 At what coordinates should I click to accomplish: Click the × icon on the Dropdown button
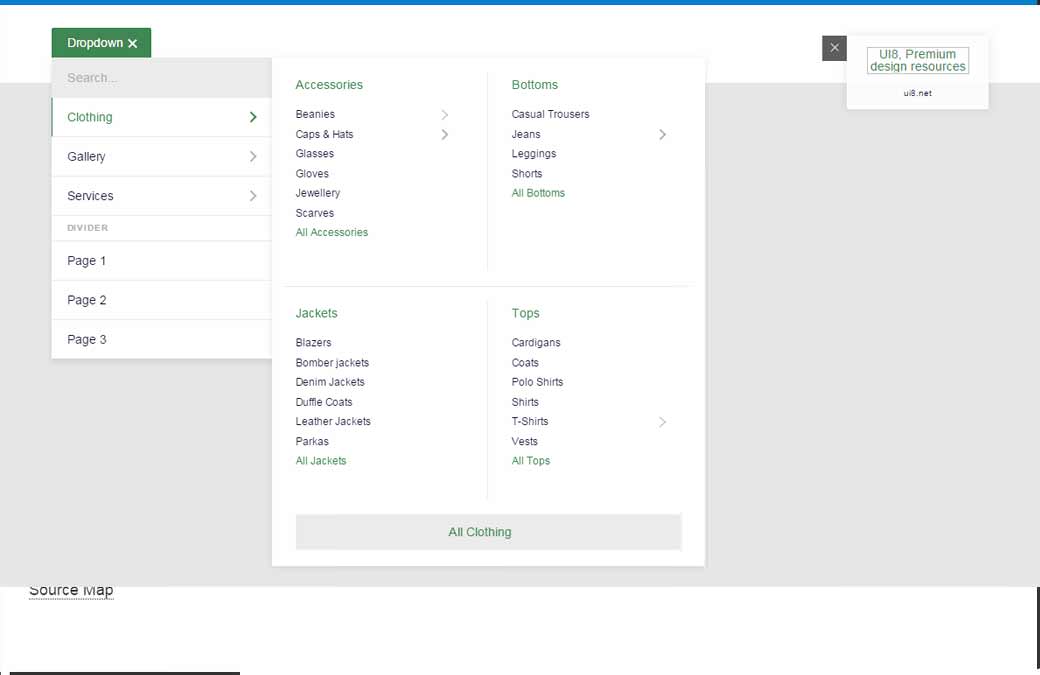[x=135, y=42]
